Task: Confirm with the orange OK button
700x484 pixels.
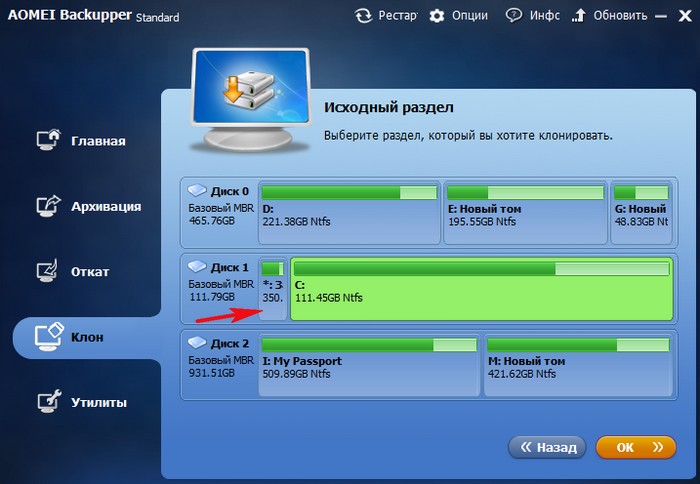Action: [636, 447]
